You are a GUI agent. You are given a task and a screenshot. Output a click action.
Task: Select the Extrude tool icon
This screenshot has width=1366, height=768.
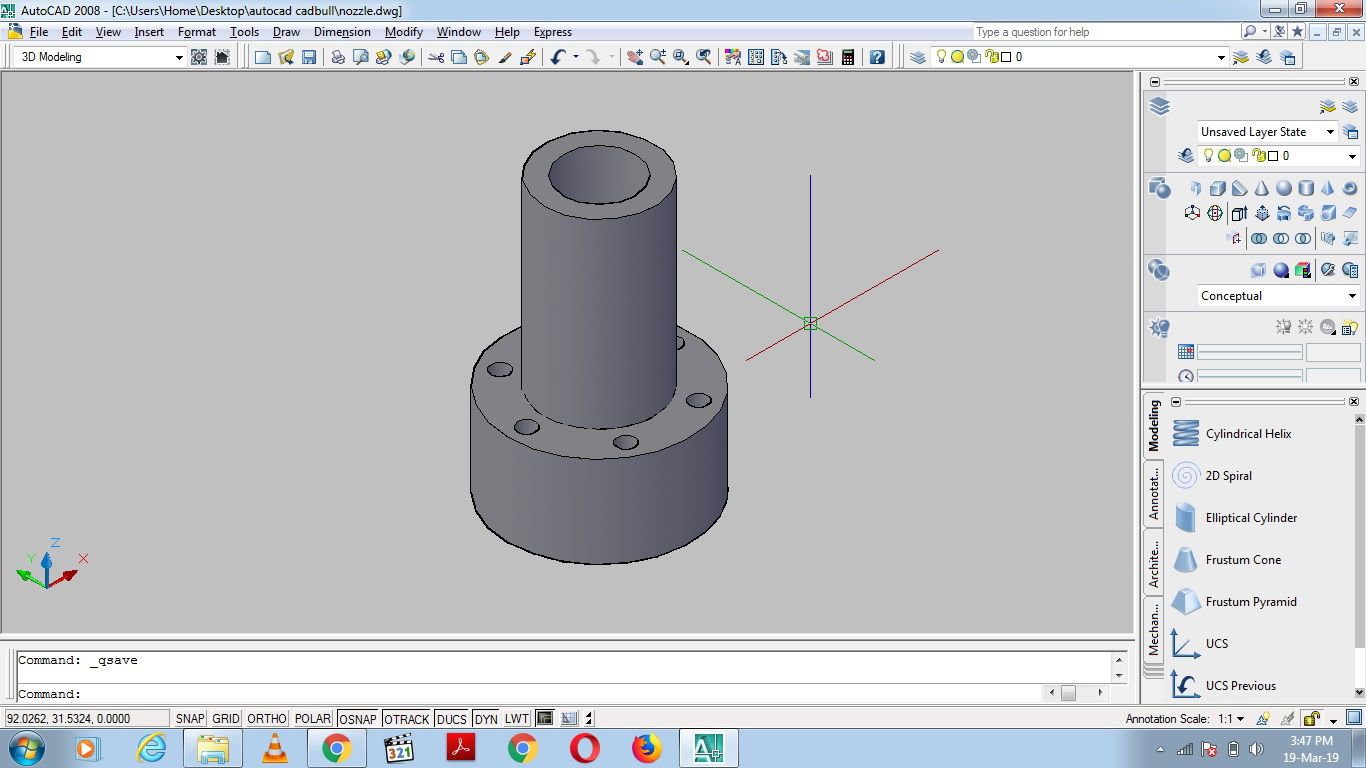tap(1240, 213)
